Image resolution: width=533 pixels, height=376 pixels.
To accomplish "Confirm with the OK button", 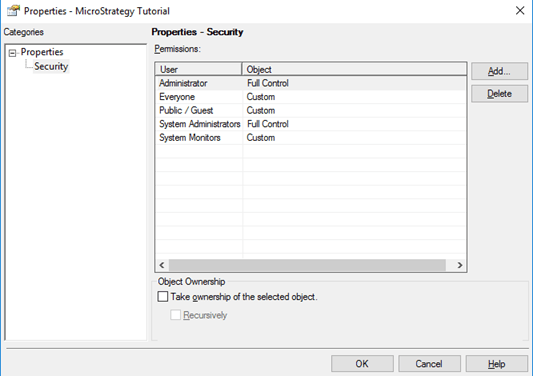I will (362, 364).
